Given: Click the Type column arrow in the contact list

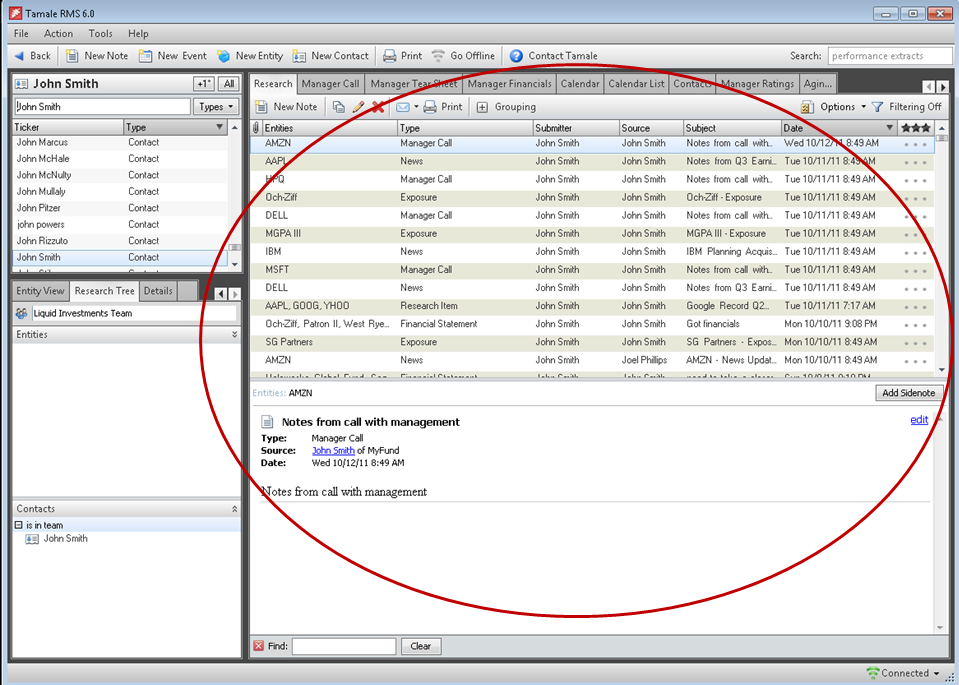Looking at the screenshot, I should 220,127.
